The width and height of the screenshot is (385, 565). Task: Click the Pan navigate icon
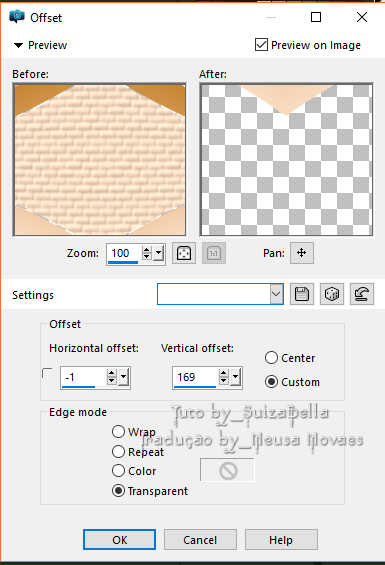point(302,253)
